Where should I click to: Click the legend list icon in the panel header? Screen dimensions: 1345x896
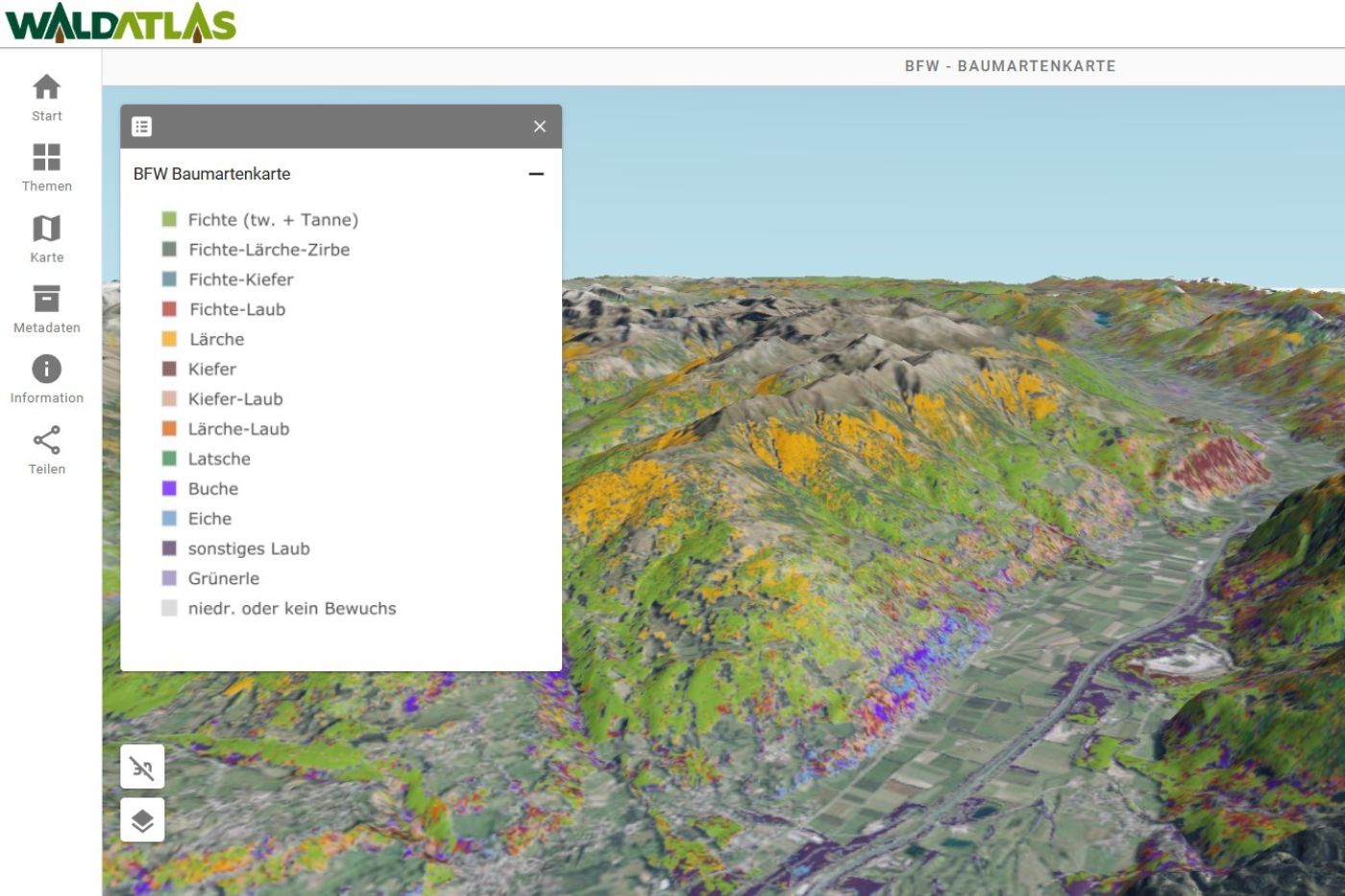pos(142,126)
